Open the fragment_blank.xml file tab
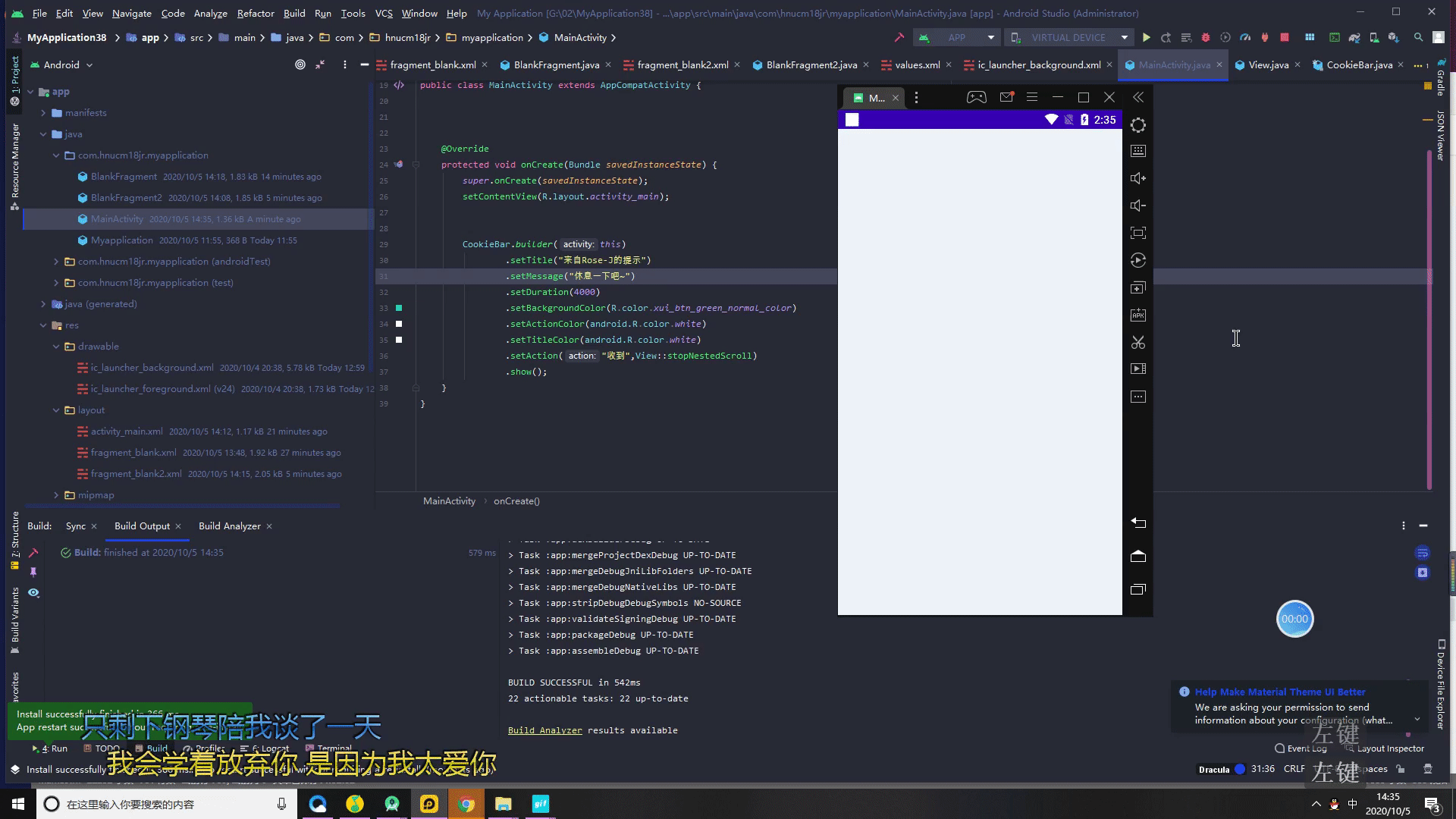Image resolution: width=1456 pixels, height=819 pixels. click(x=432, y=64)
